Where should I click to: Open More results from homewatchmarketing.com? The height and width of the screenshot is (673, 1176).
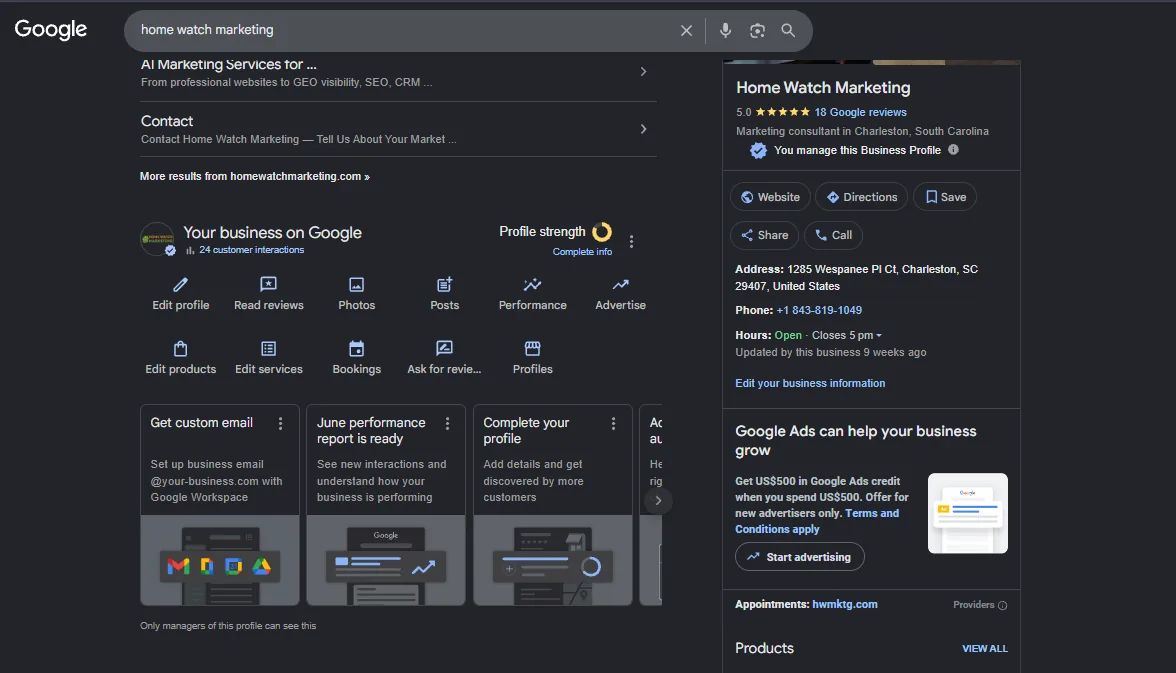click(255, 176)
